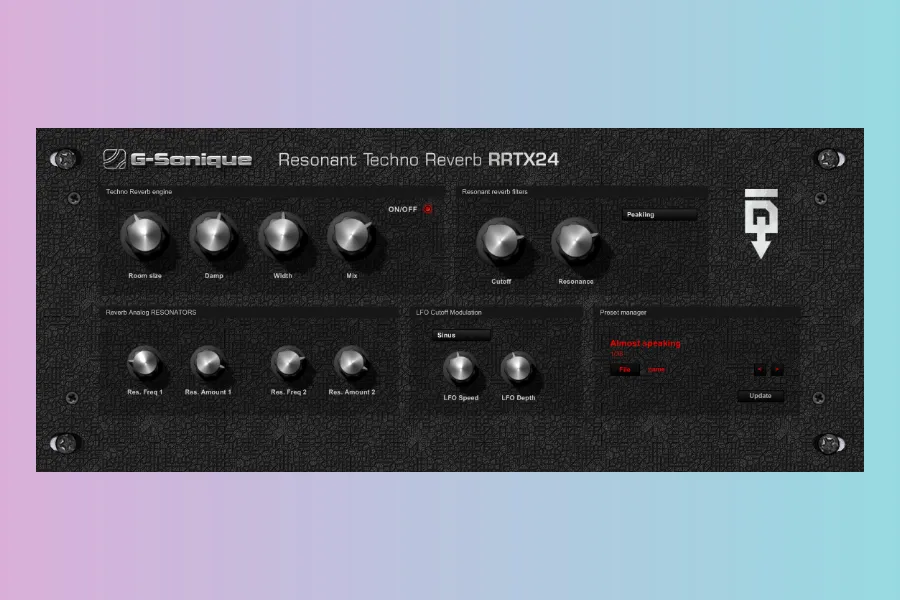
Task: Click the G-Sonique logo
Action: pos(178,159)
